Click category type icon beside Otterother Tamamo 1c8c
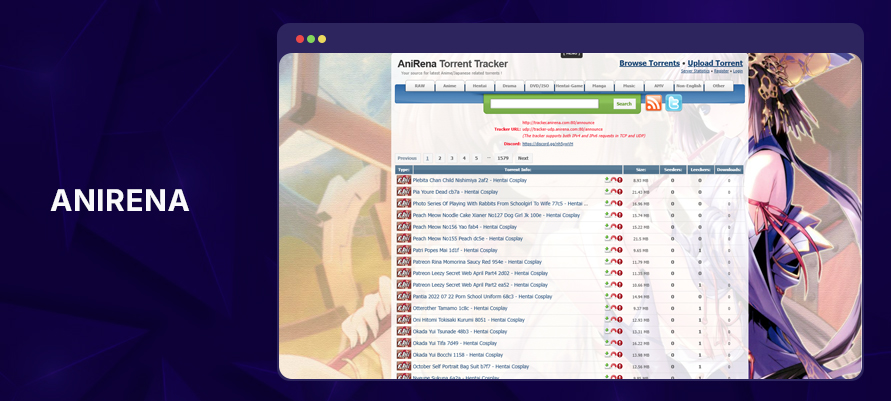 404,308
